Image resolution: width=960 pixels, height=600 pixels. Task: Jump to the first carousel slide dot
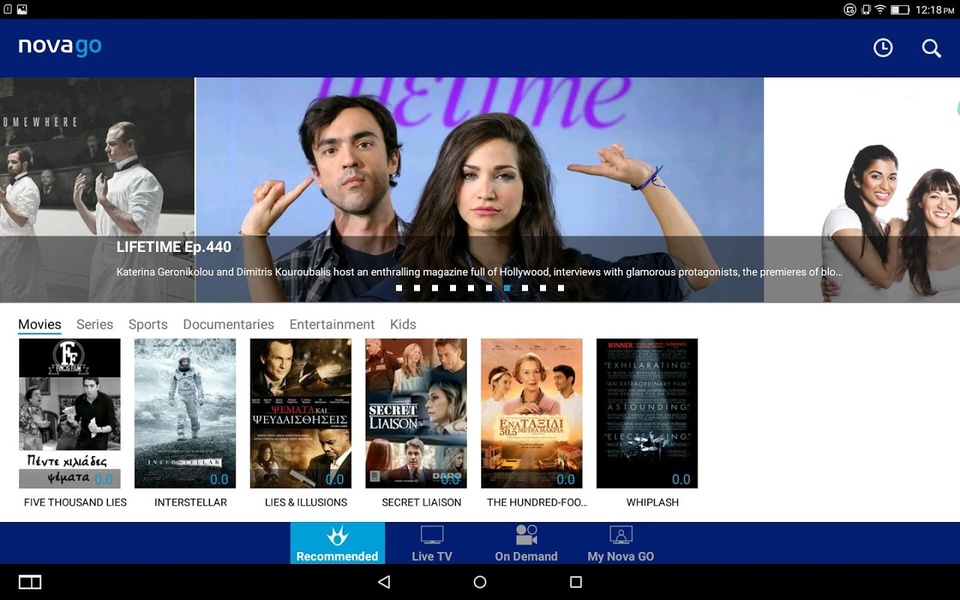[399, 288]
